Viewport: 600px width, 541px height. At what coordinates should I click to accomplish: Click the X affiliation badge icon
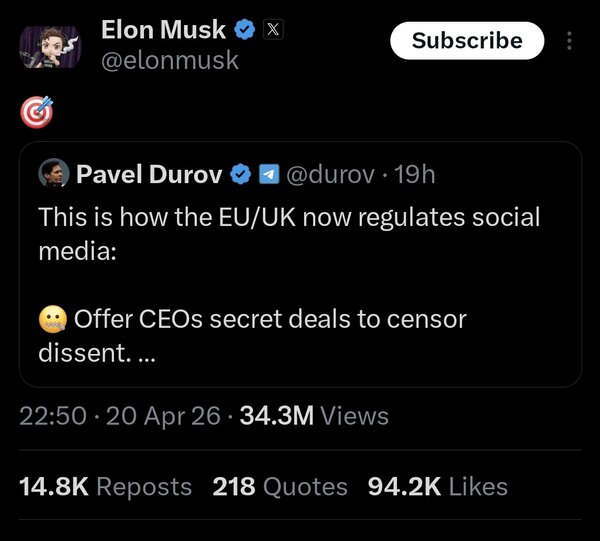pos(272,30)
